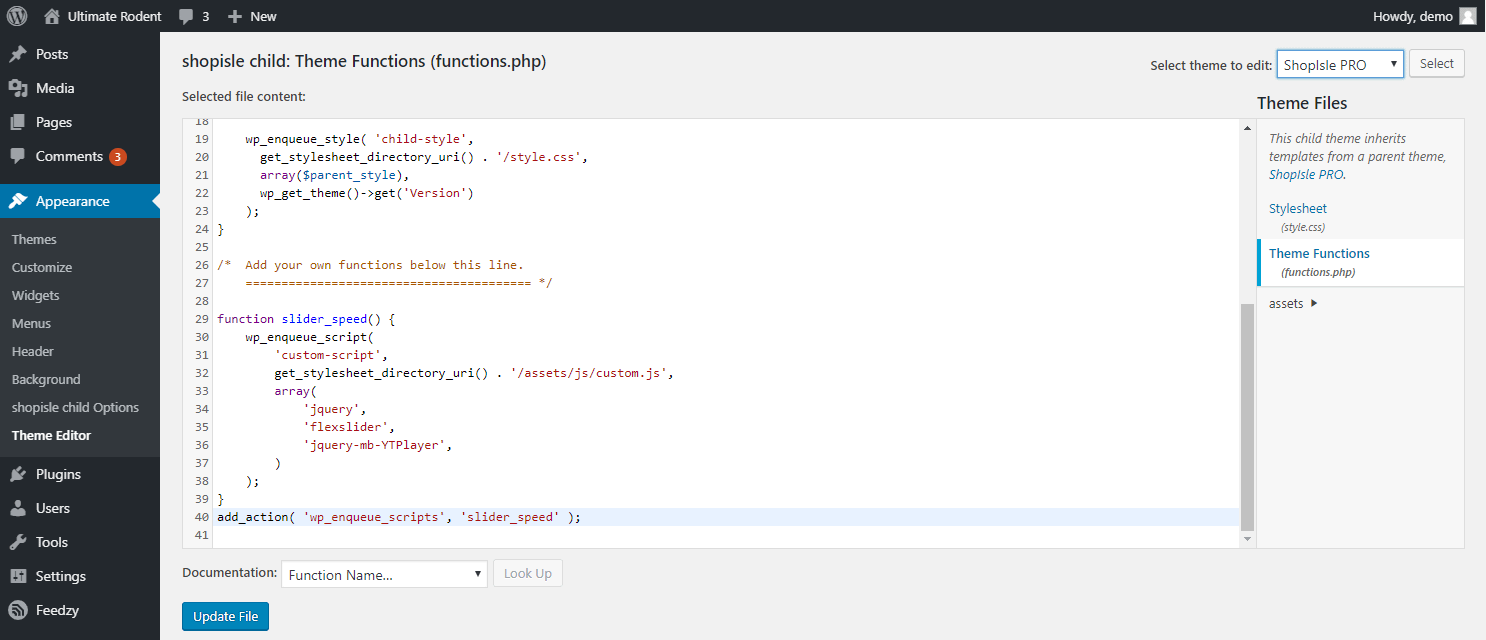Open Plugins via the plug icon

tap(18, 474)
